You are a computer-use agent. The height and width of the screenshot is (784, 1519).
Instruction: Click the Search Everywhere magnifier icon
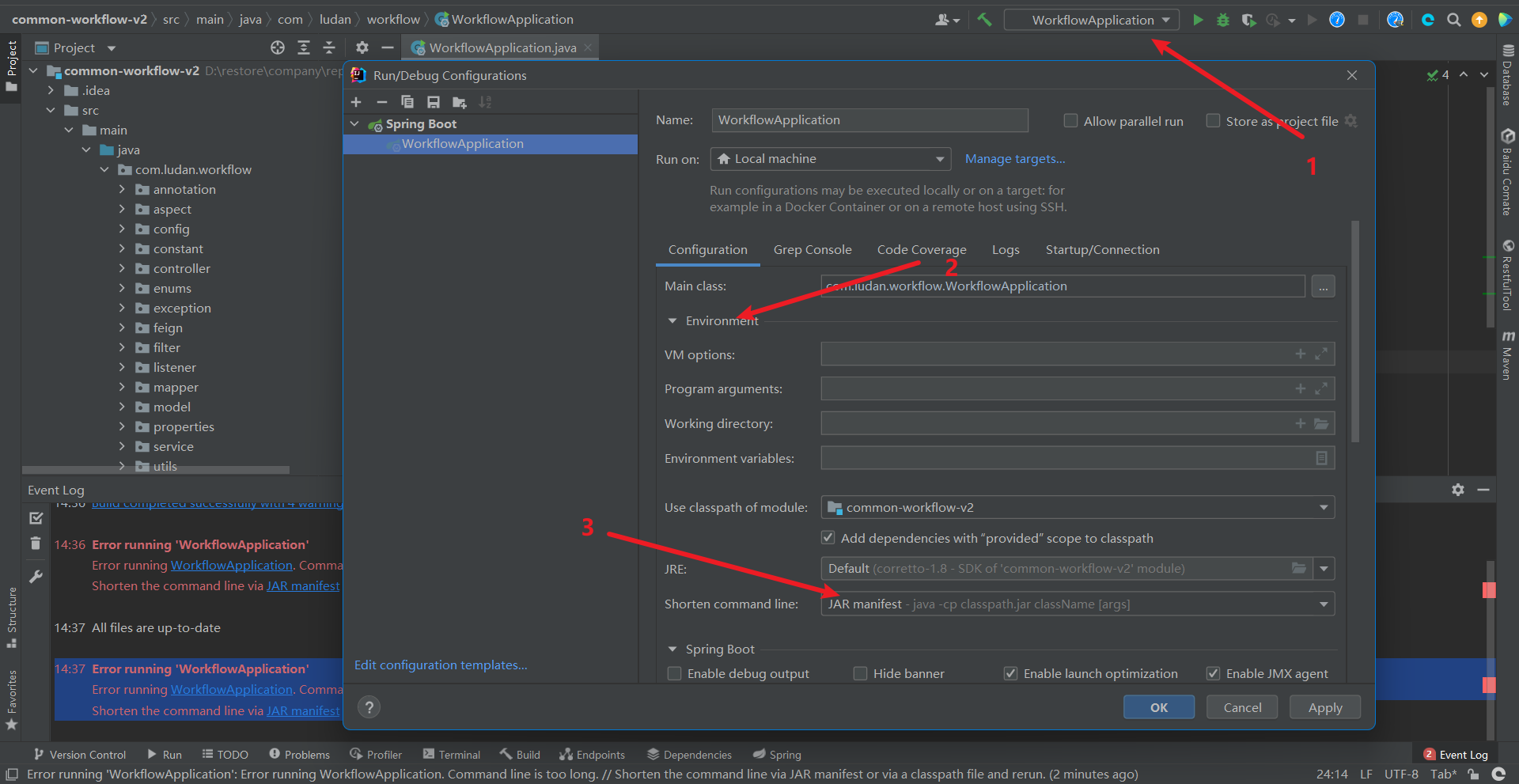[x=1453, y=20]
